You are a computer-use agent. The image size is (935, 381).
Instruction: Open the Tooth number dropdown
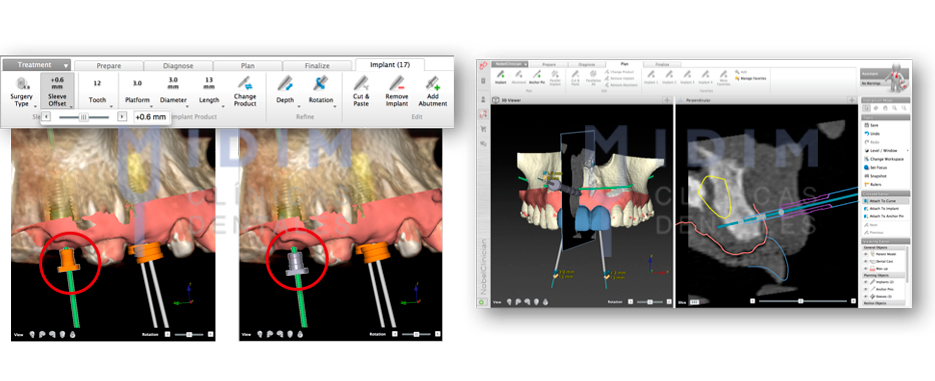pyautogui.click(x=97, y=91)
